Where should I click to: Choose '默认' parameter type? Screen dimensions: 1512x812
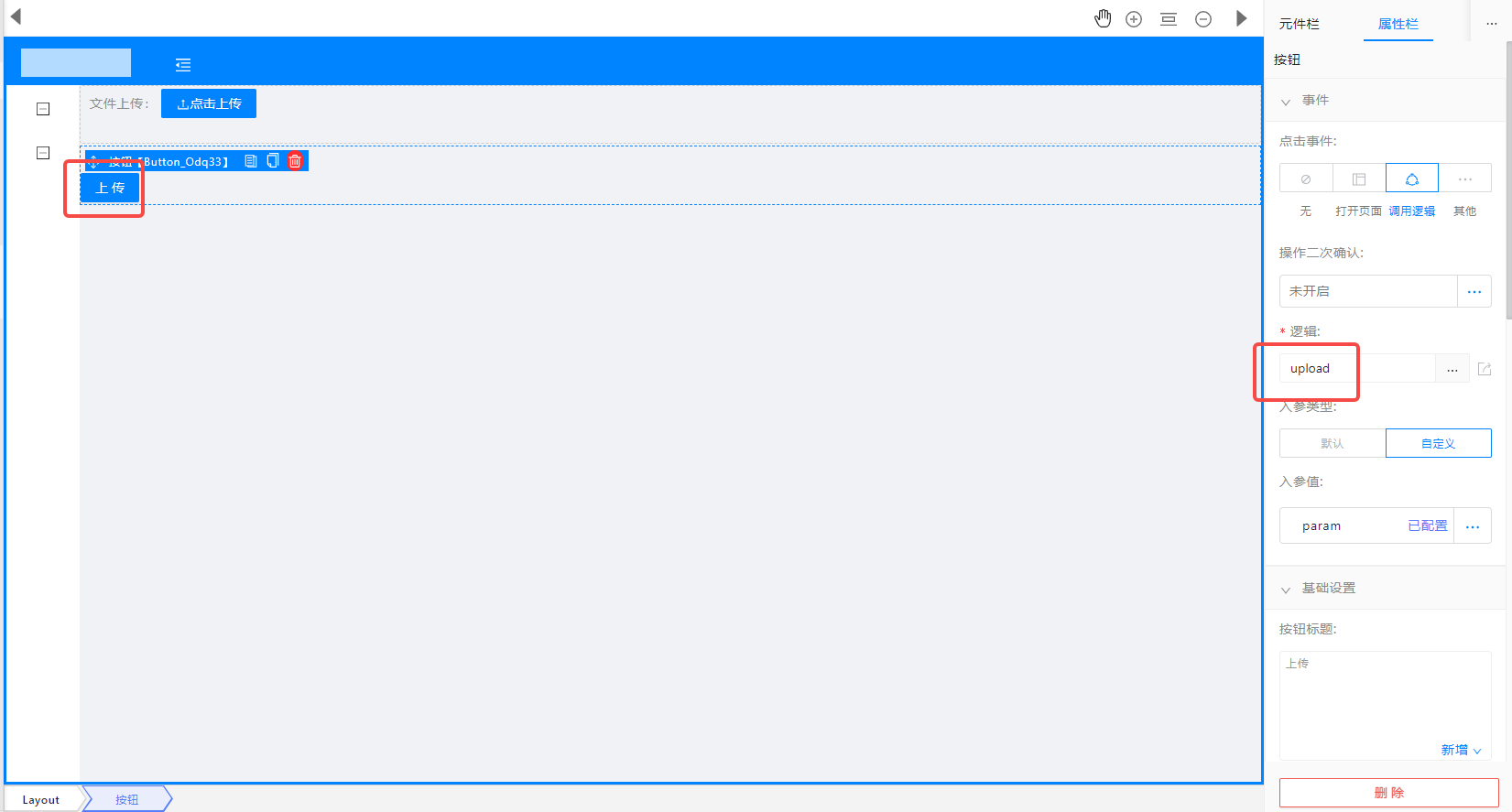tap(1333, 443)
